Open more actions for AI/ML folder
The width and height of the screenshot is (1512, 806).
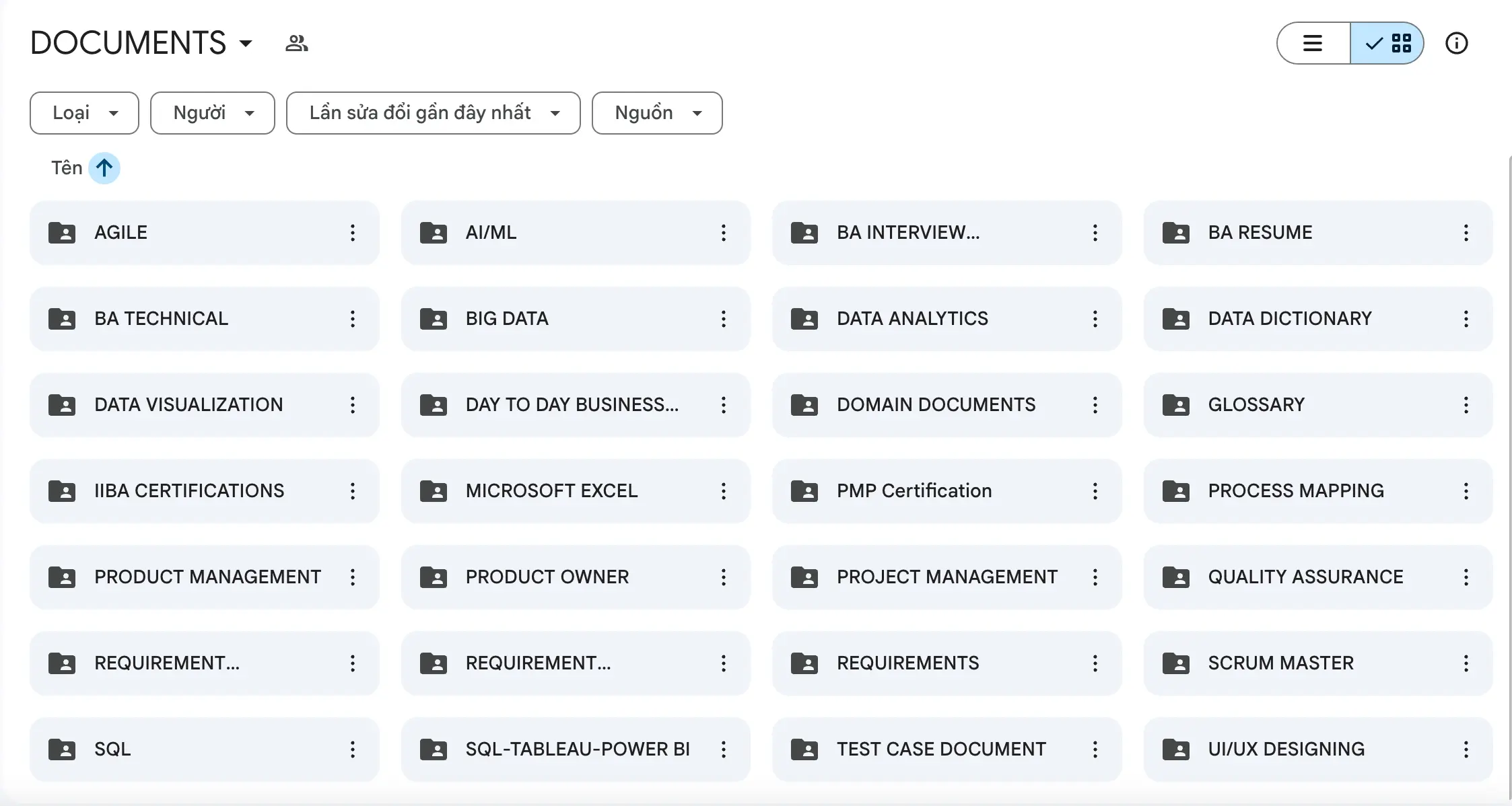724,233
